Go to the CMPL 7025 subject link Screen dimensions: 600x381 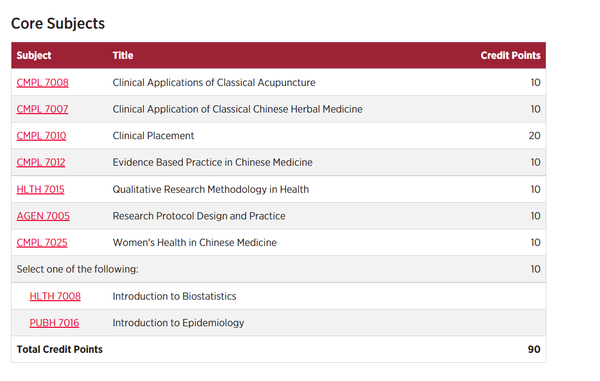(x=42, y=243)
